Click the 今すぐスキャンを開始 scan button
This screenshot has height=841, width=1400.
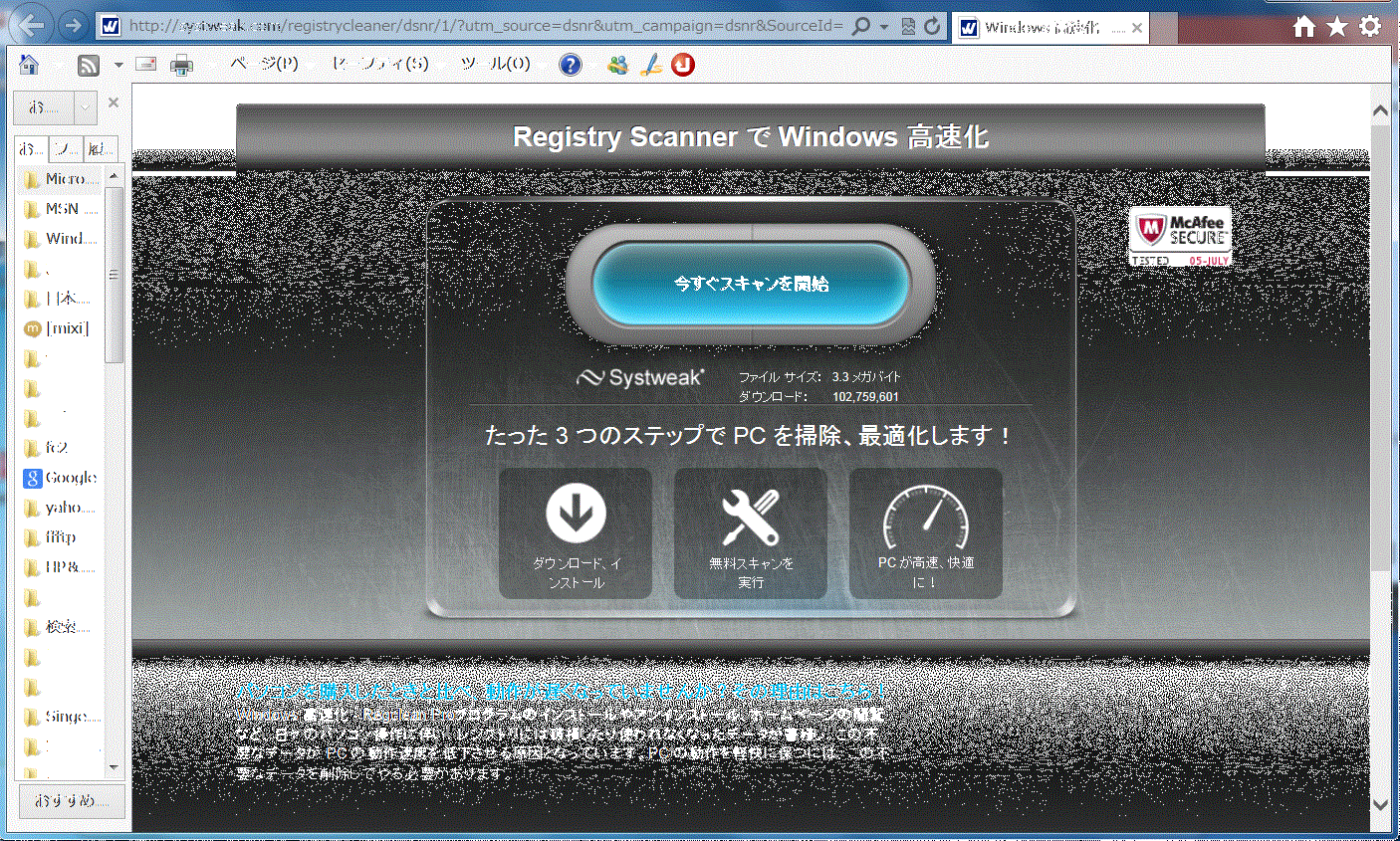point(751,284)
